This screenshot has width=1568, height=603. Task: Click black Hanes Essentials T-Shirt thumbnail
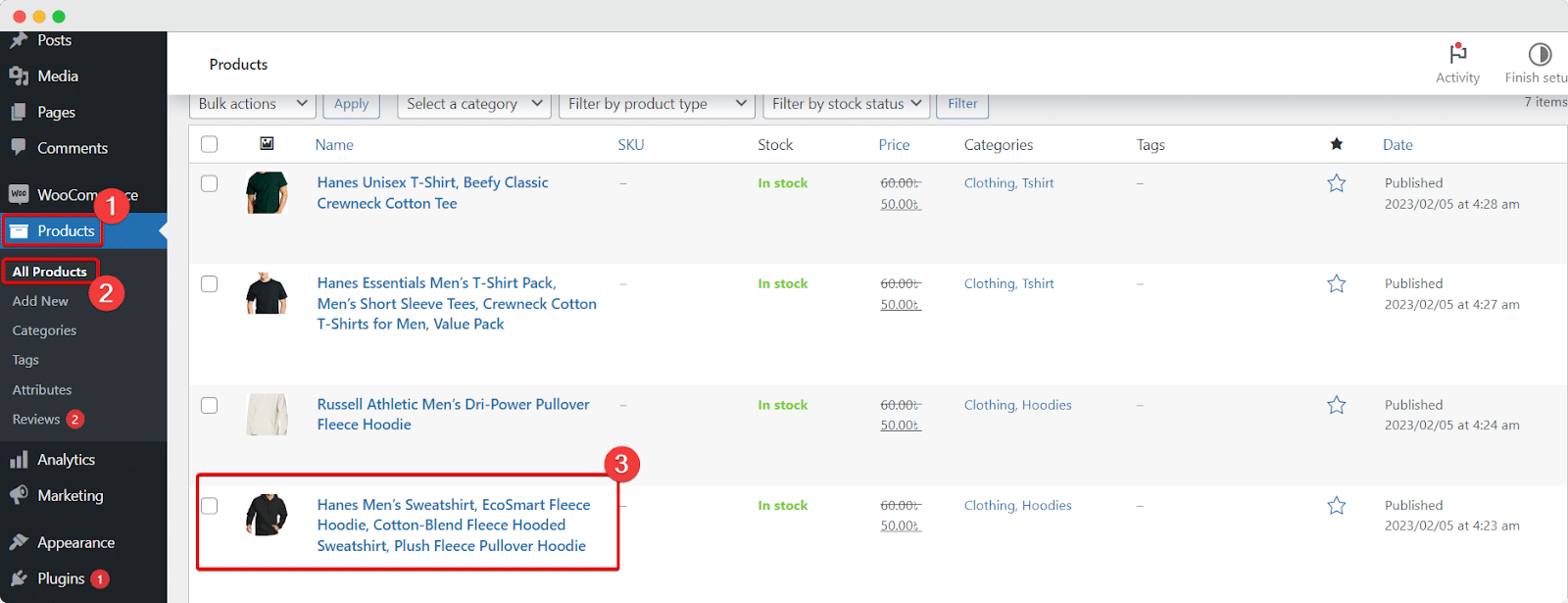pos(267,293)
